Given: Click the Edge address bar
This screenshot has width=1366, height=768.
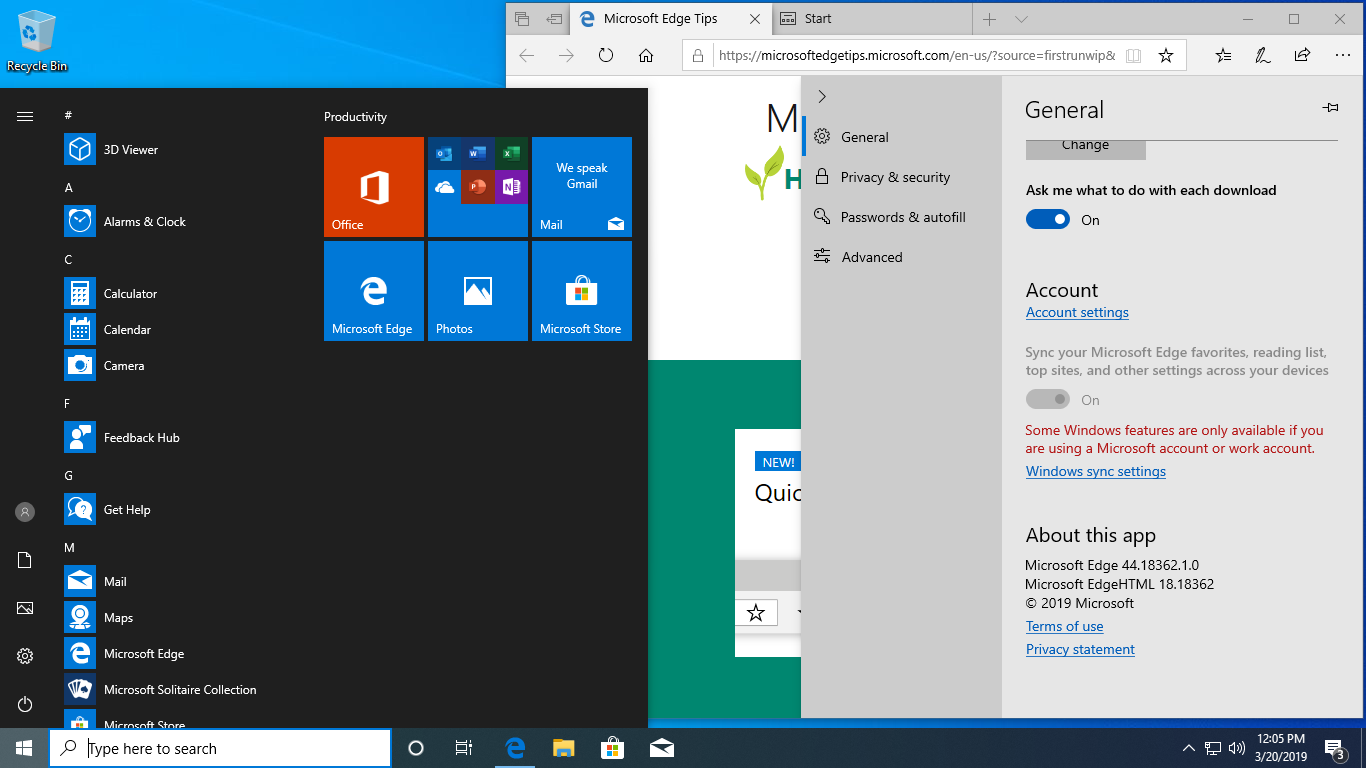Looking at the screenshot, I should pyautogui.click(x=916, y=56).
